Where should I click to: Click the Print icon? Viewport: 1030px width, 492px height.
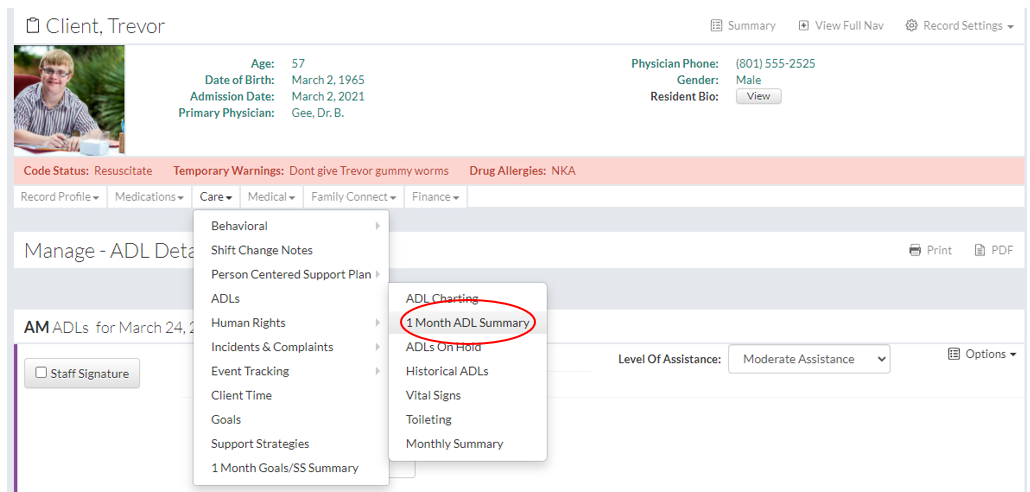(915, 250)
